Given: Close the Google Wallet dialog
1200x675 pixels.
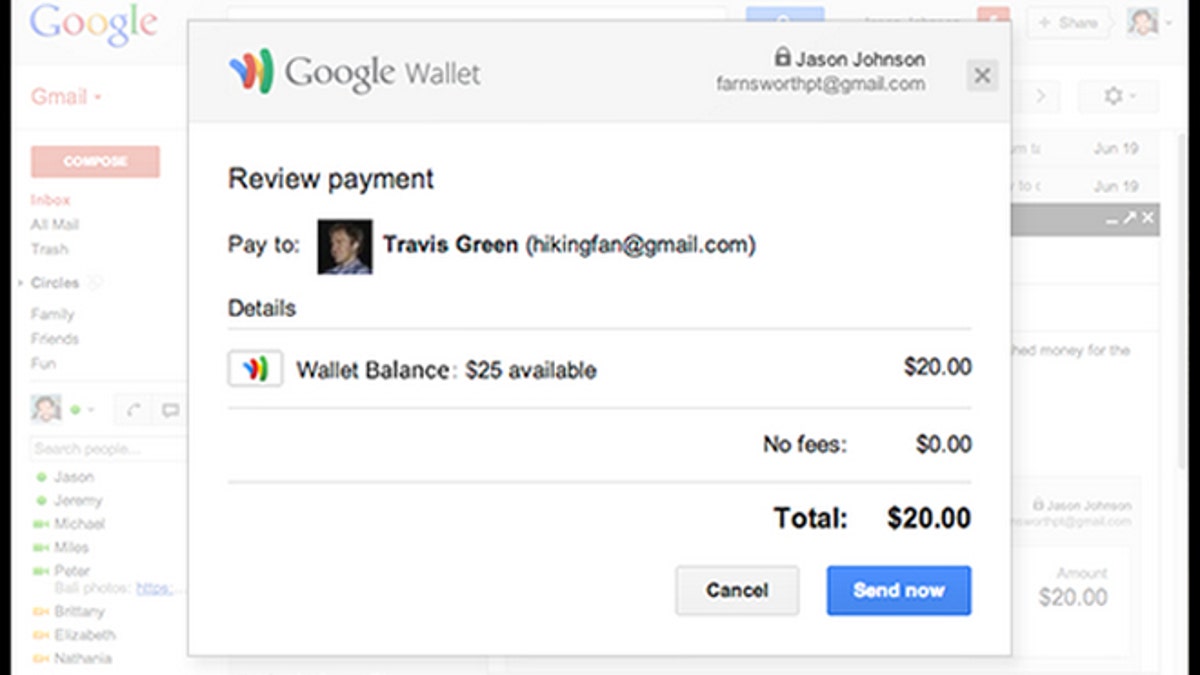Looking at the screenshot, I should 982,75.
